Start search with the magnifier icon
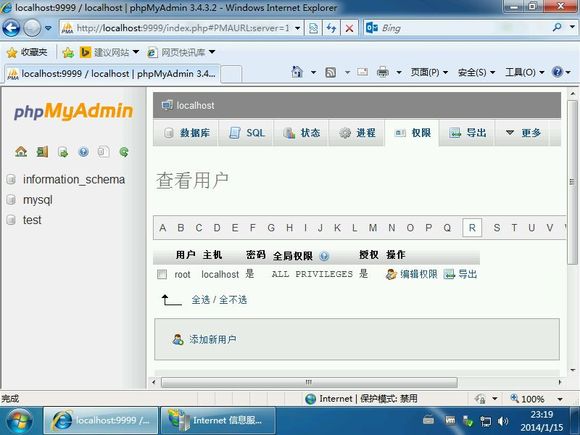580x435 pixels. [x=557, y=27]
